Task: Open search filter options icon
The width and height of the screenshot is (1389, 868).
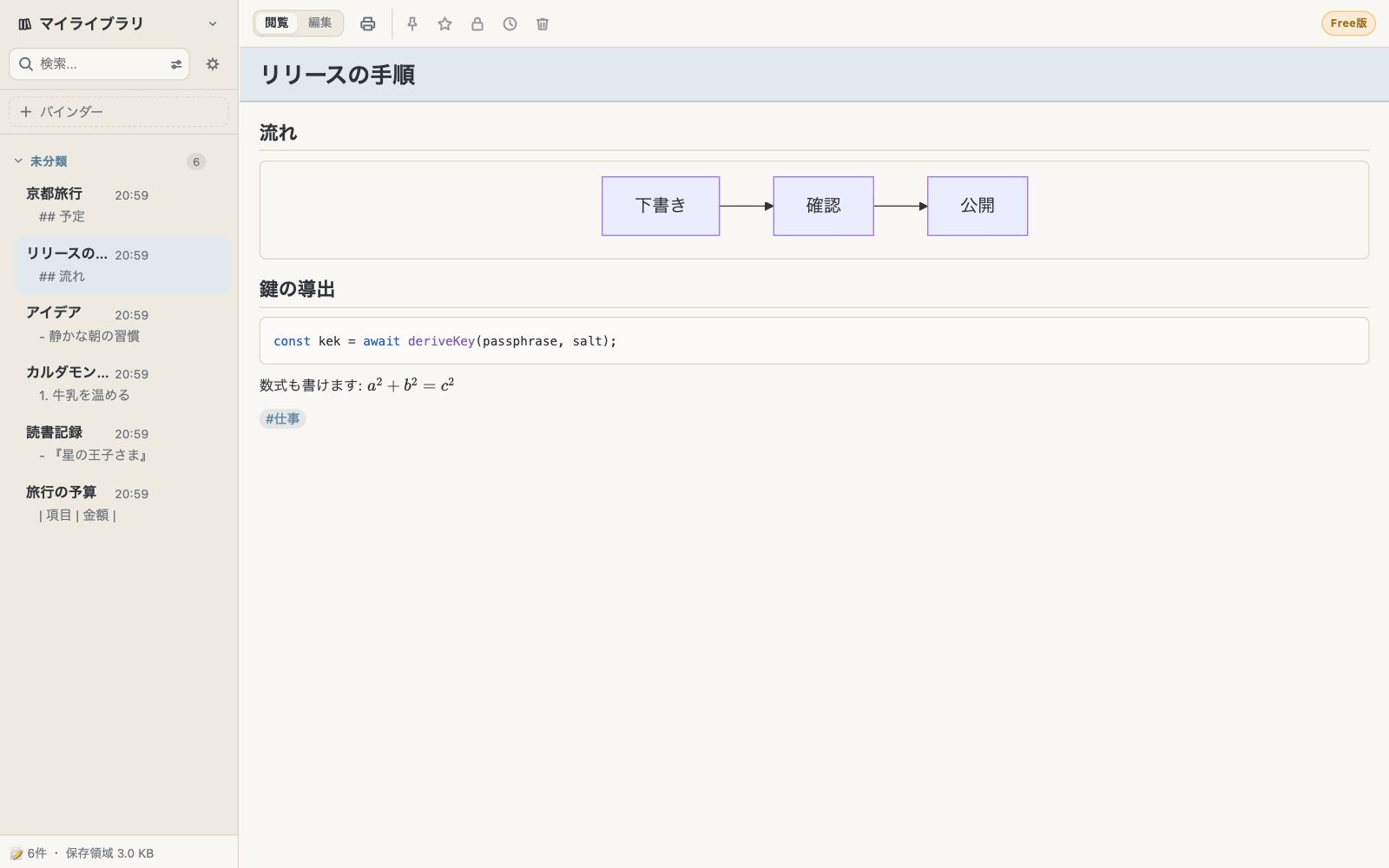Action: coord(176,64)
